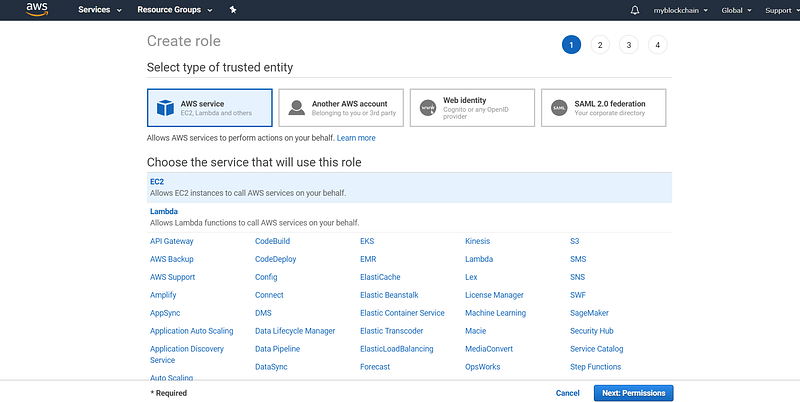Choose Elastic Container Service

[x=402, y=313]
